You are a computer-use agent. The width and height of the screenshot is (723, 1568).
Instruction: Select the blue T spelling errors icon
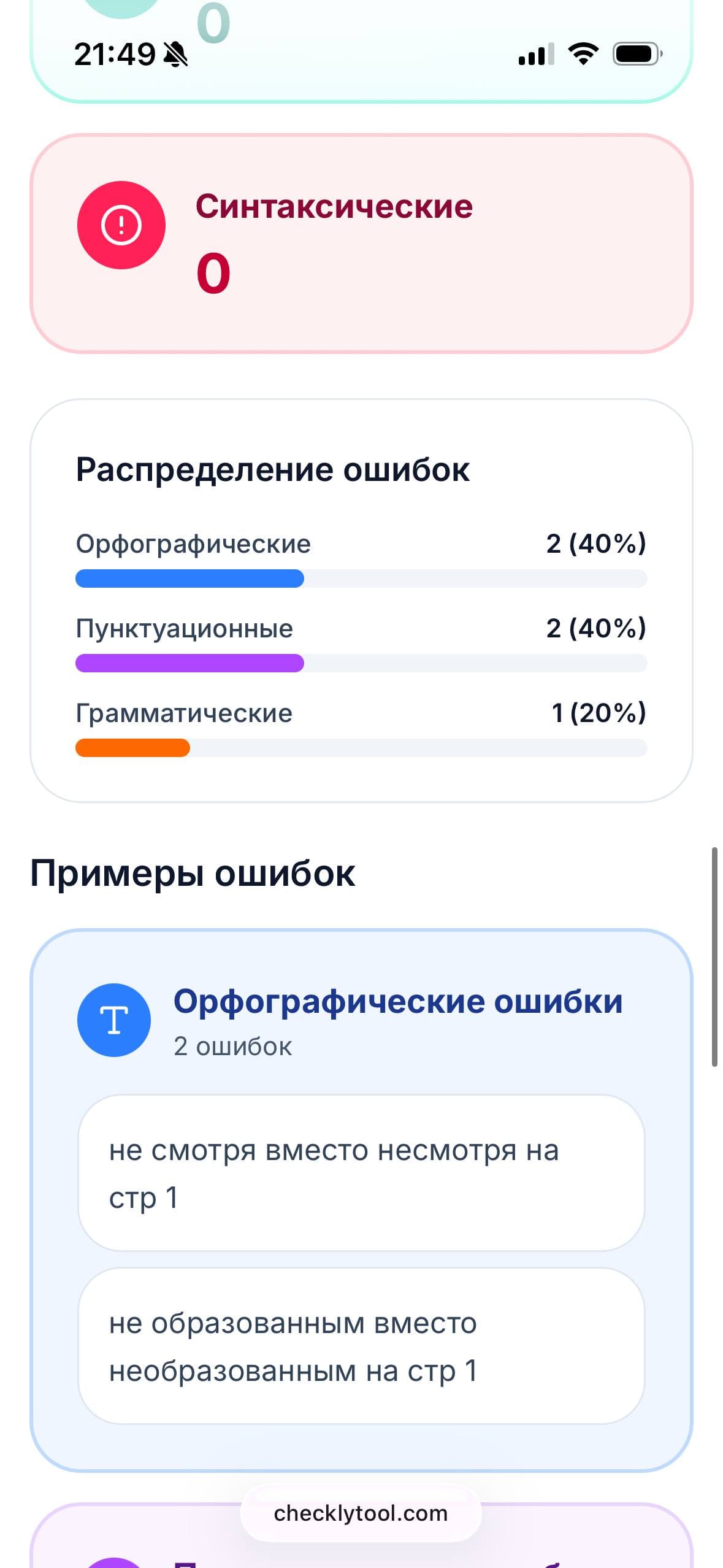113,1020
